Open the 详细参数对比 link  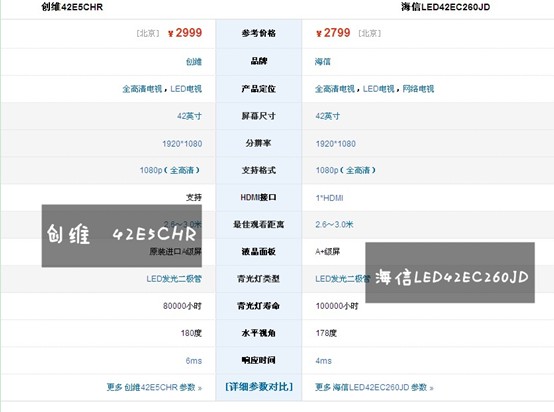259,387
